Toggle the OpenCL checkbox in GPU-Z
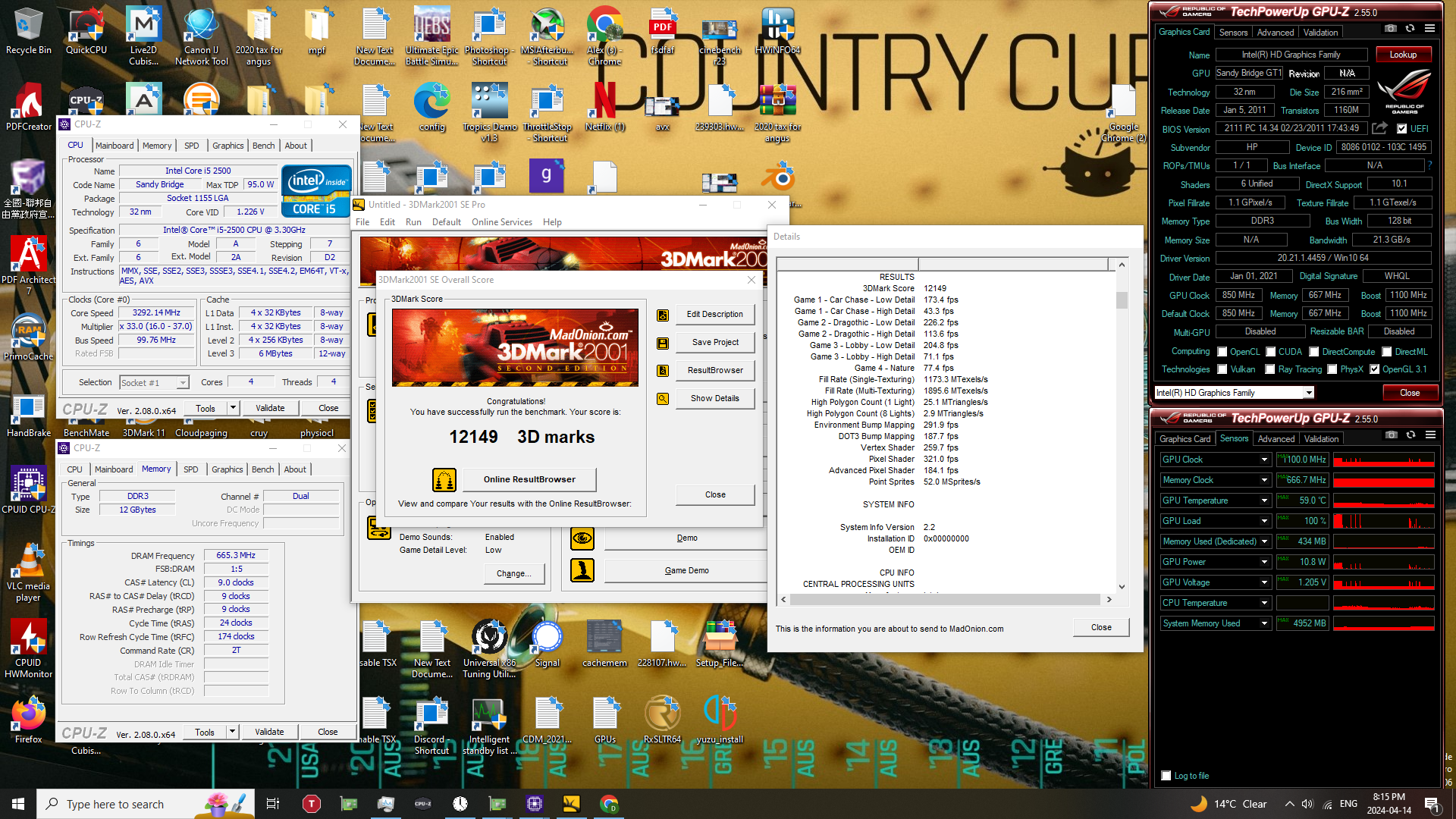The height and width of the screenshot is (819, 1456). (1222, 352)
